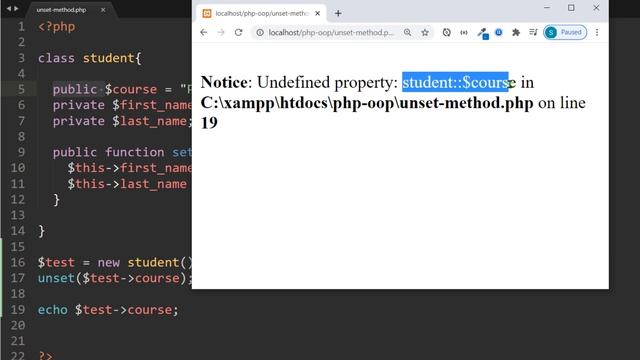This screenshot has height=360, width=640.
Task: Click the zoom magnifier icon in the address bar
Action: tap(407, 32)
